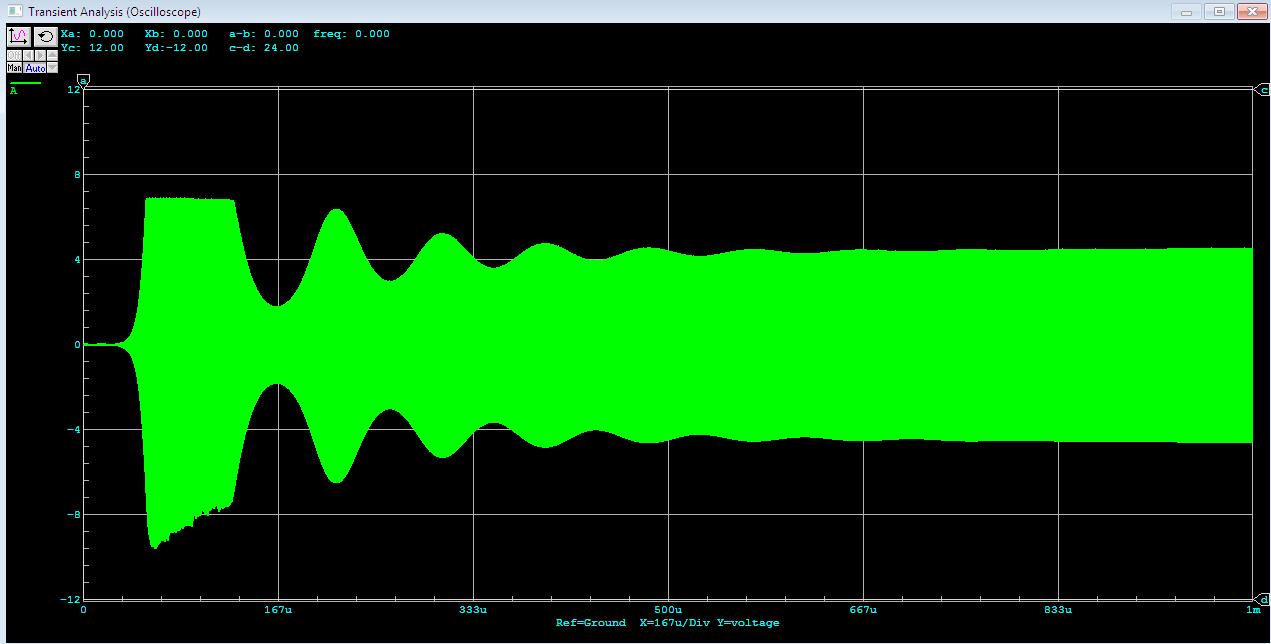Click the waveform axes scaling icon
This screenshot has height=644, width=1271.
click(x=19, y=36)
